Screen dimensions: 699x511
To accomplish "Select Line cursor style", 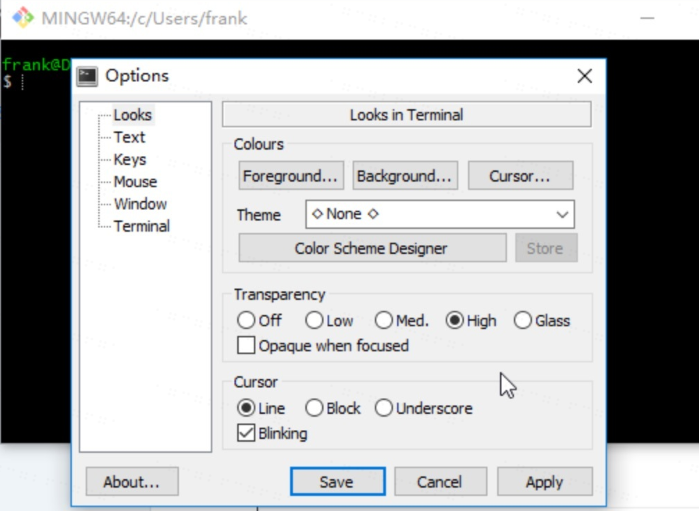I will 261,408.
